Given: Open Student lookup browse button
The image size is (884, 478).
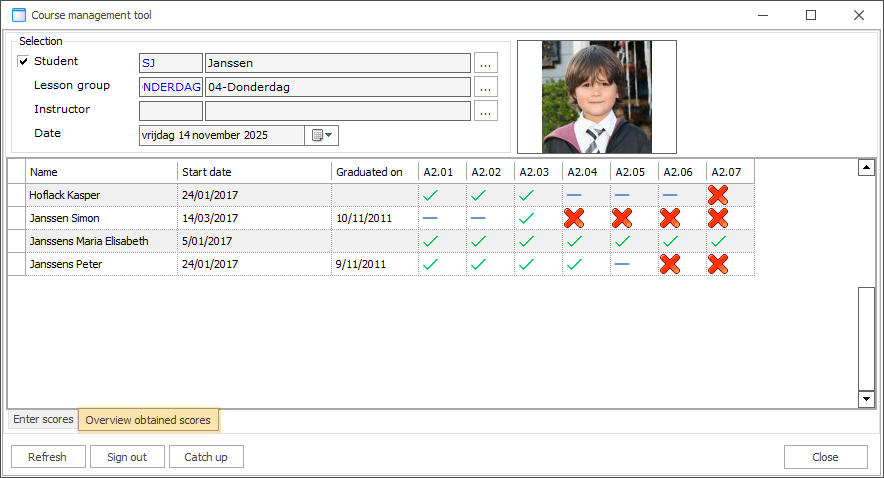Looking at the screenshot, I should [x=486, y=63].
